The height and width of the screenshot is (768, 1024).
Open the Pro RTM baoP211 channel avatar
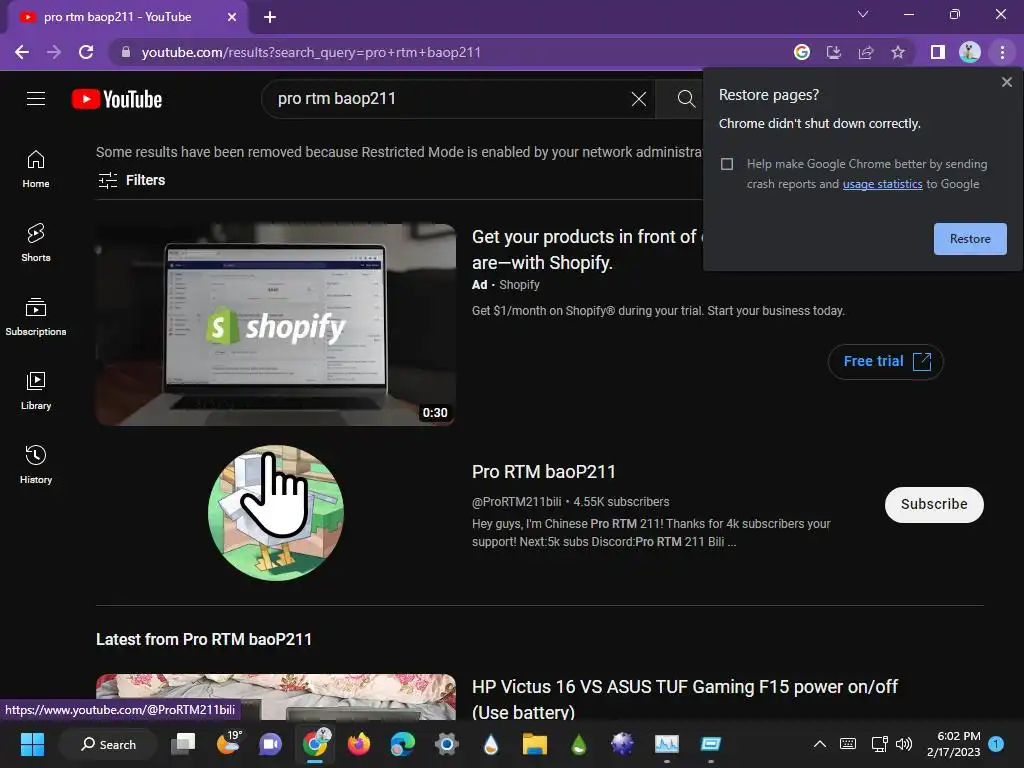276,513
